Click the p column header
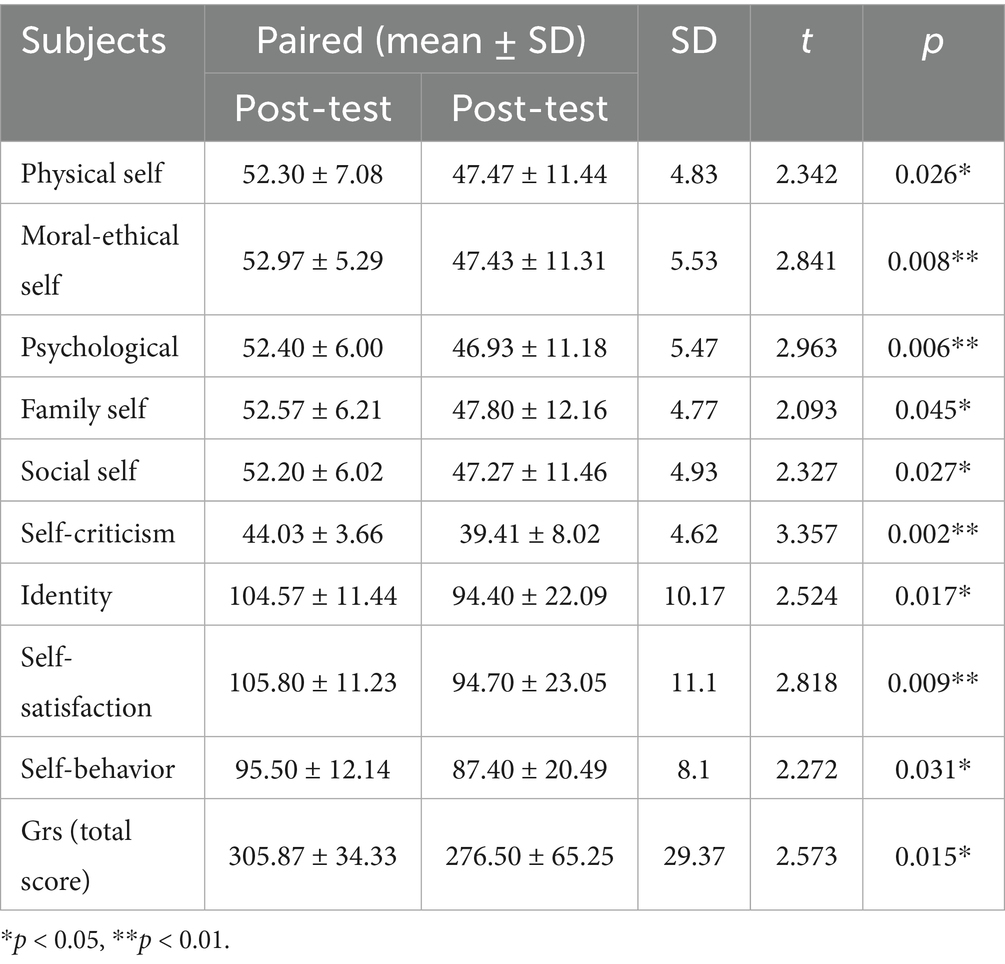 [932, 41]
